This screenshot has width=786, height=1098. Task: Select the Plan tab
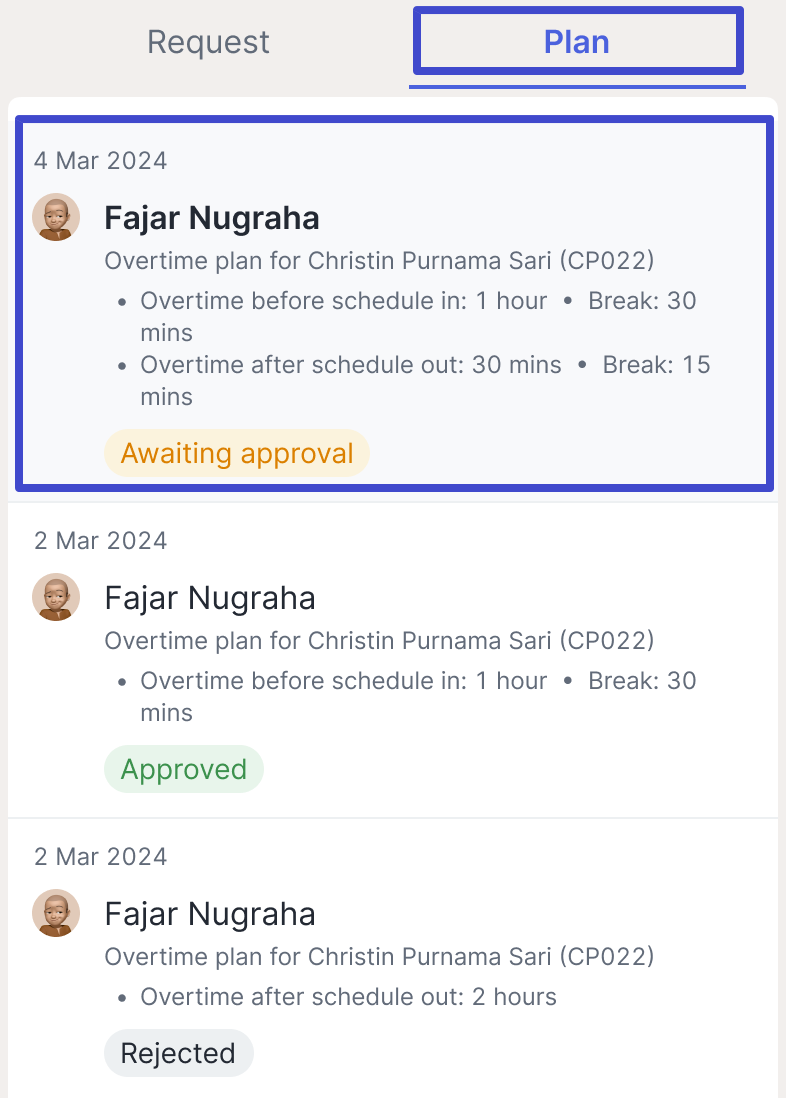(x=577, y=41)
